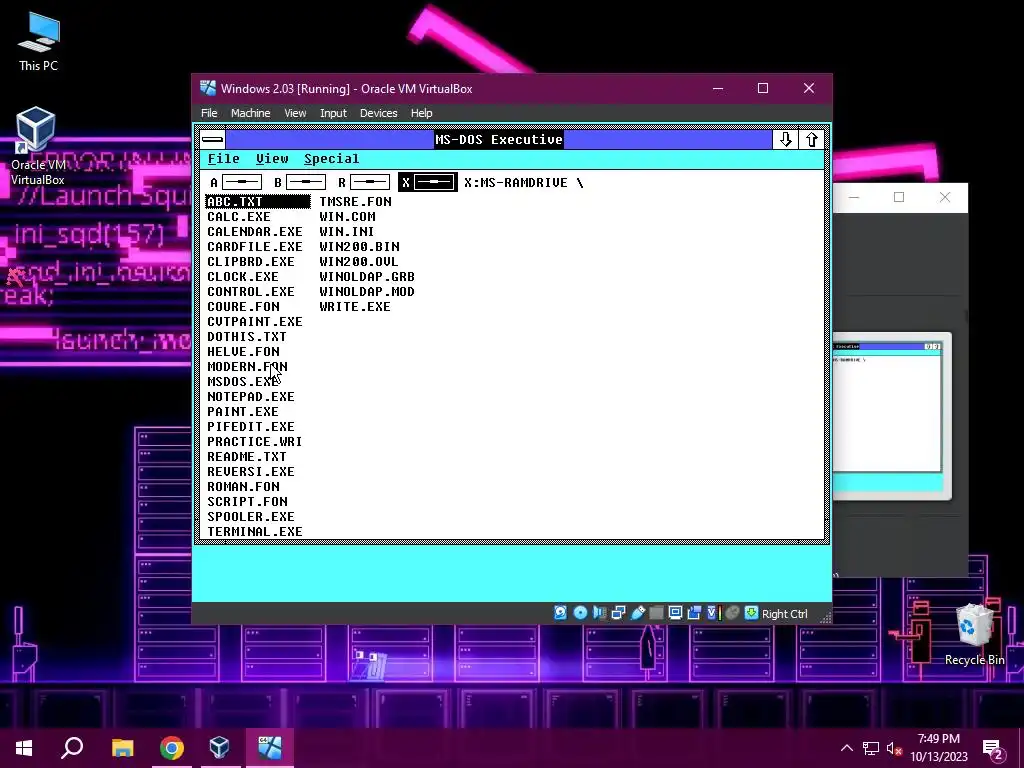
Task: Open the VirtualBox Machine menu
Action: 250,113
